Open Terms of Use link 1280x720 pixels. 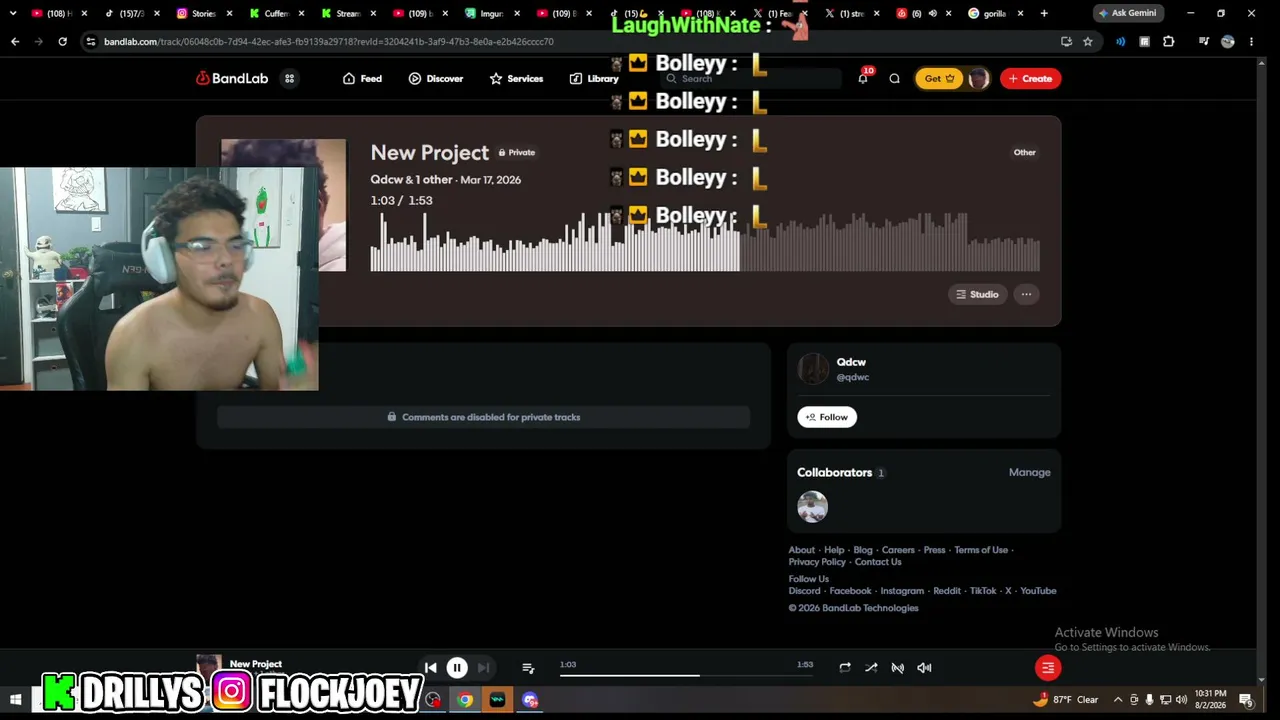point(981,550)
